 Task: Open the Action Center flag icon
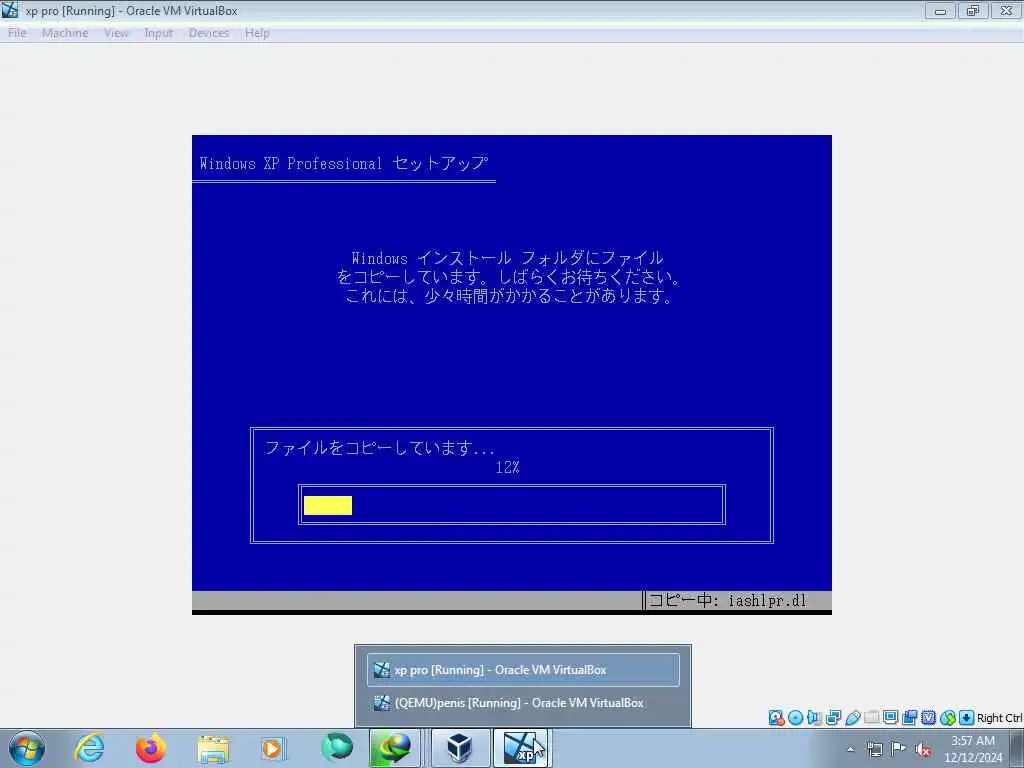point(899,748)
